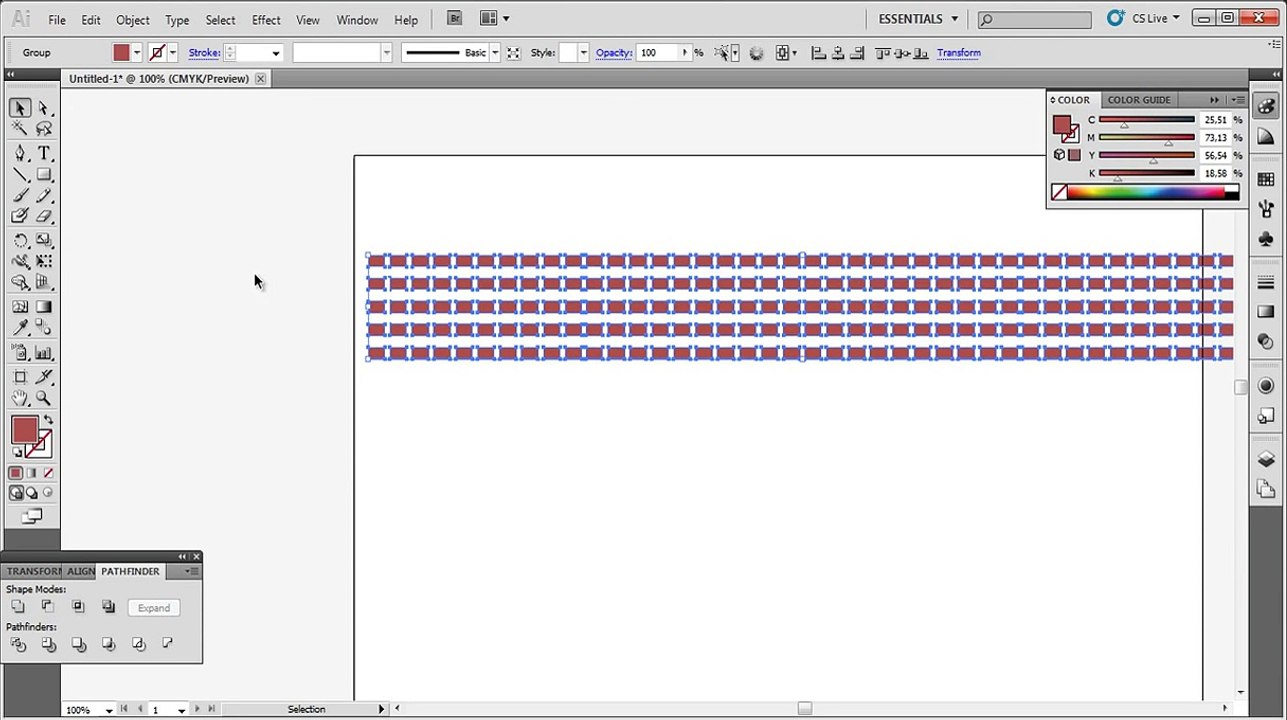Open the Object menu
This screenshot has height=720, width=1287.
[x=132, y=20]
